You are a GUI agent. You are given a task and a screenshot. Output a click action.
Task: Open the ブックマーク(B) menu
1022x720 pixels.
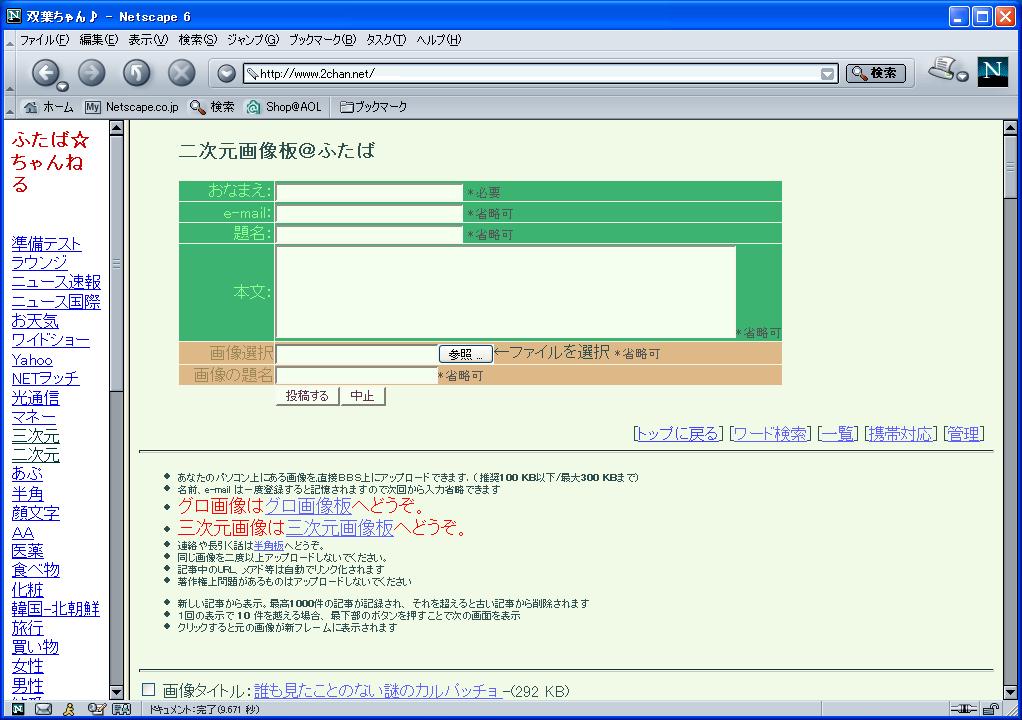point(321,40)
